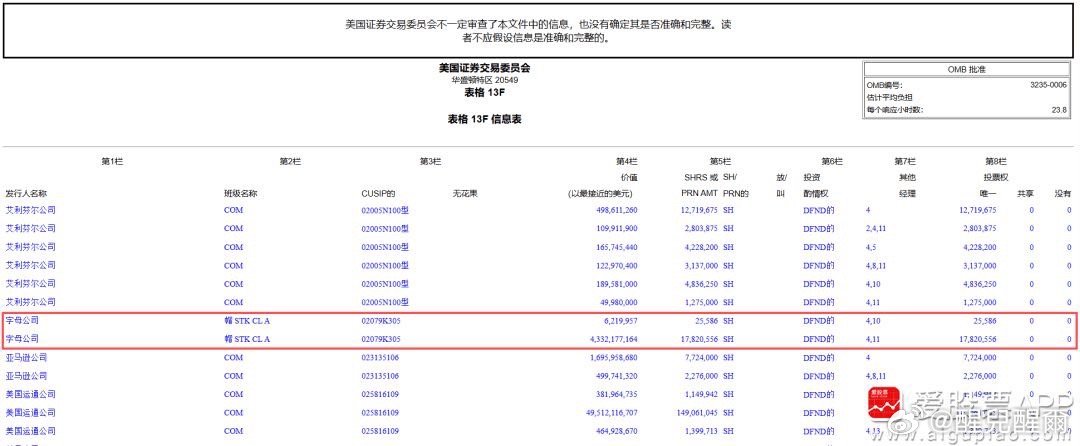Select the value 499,741,320

tap(616, 376)
